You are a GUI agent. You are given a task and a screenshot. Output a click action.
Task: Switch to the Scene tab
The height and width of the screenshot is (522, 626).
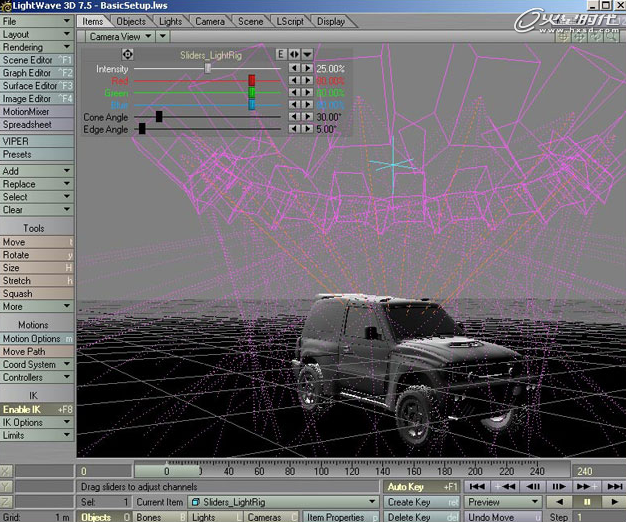[250, 22]
